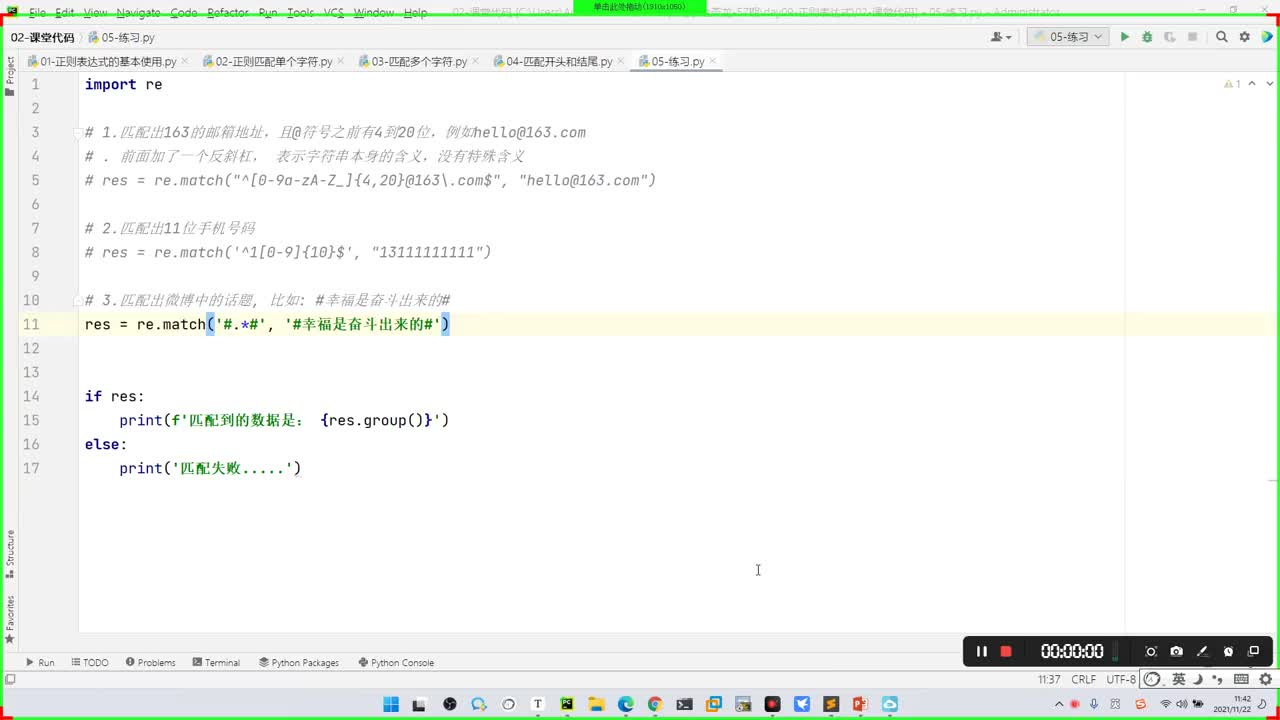Toggle the 英 input language on IME bar
The width and height of the screenshot is (1280, 720).
coord(1179,679)
